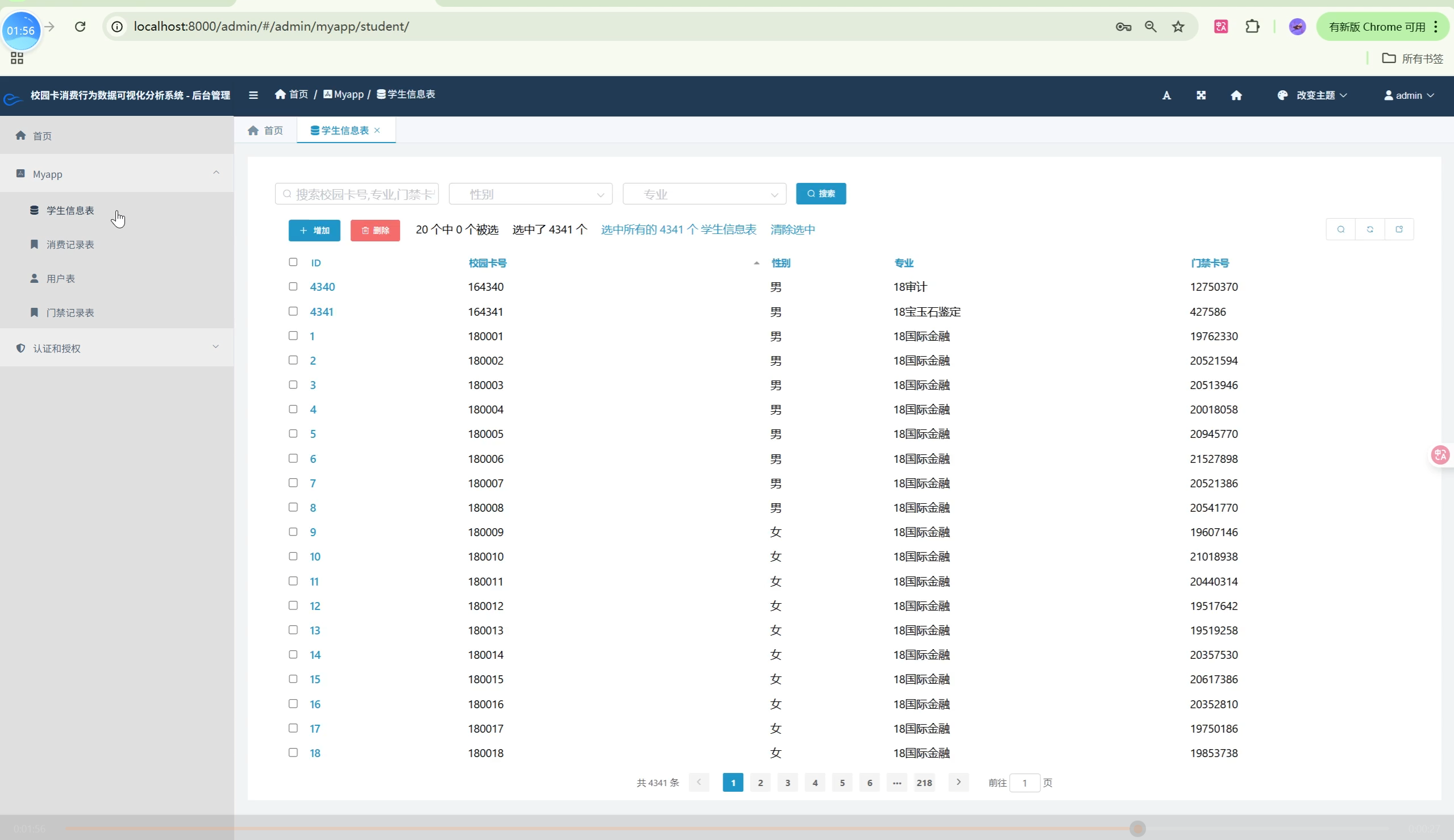Viewport: 1454px width, 840px height.
Task: Open the 性别 filter dropdown
Action: tap(530, 194)
